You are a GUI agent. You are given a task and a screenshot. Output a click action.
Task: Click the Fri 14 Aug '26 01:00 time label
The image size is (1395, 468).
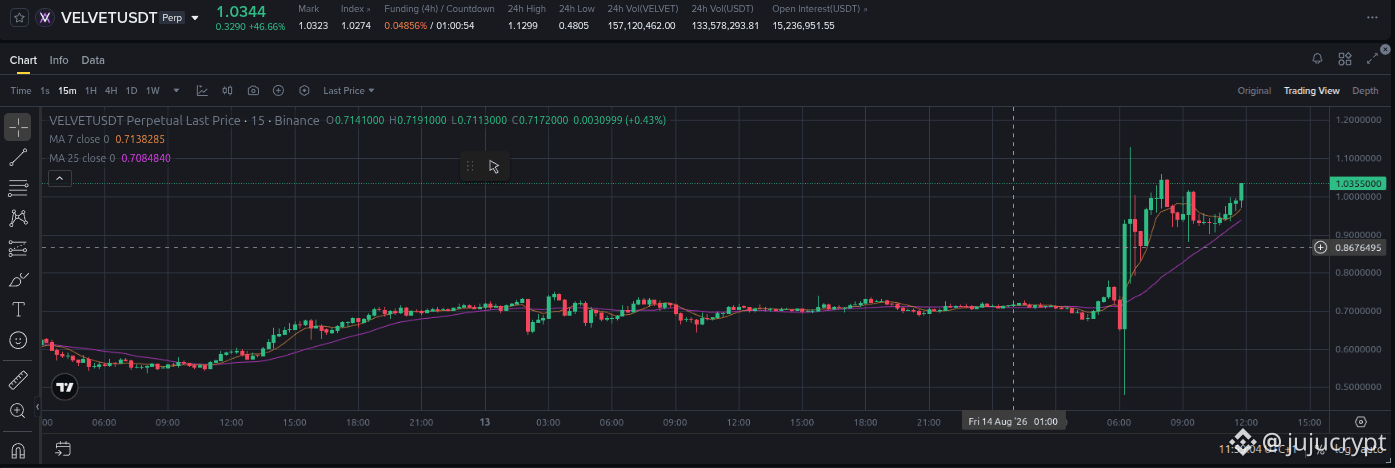(1014, 422)
